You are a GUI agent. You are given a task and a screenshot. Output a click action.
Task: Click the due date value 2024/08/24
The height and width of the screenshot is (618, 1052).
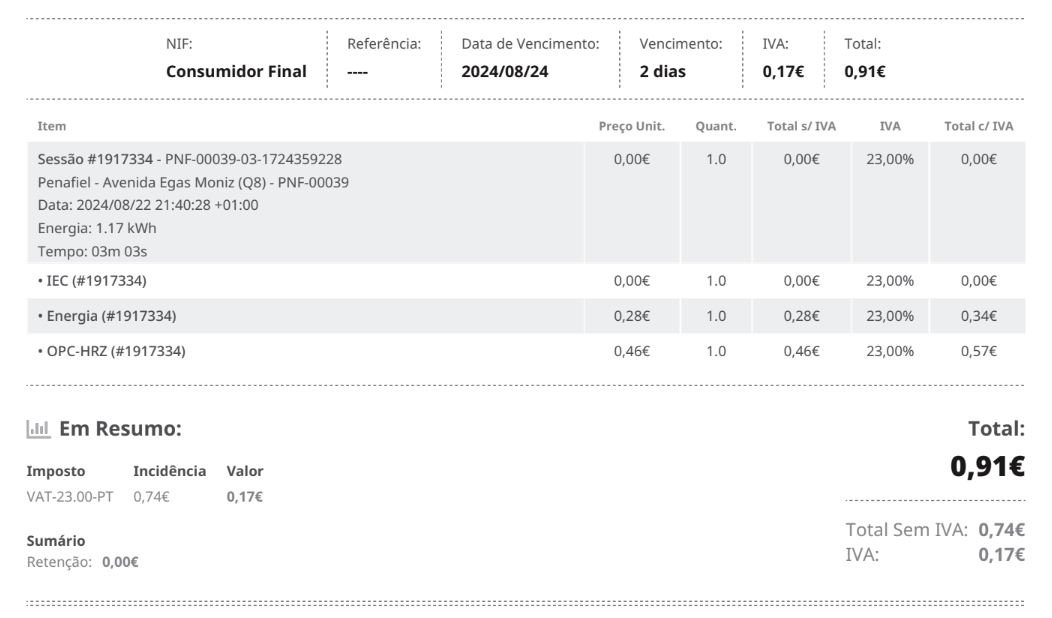point(505,72)
